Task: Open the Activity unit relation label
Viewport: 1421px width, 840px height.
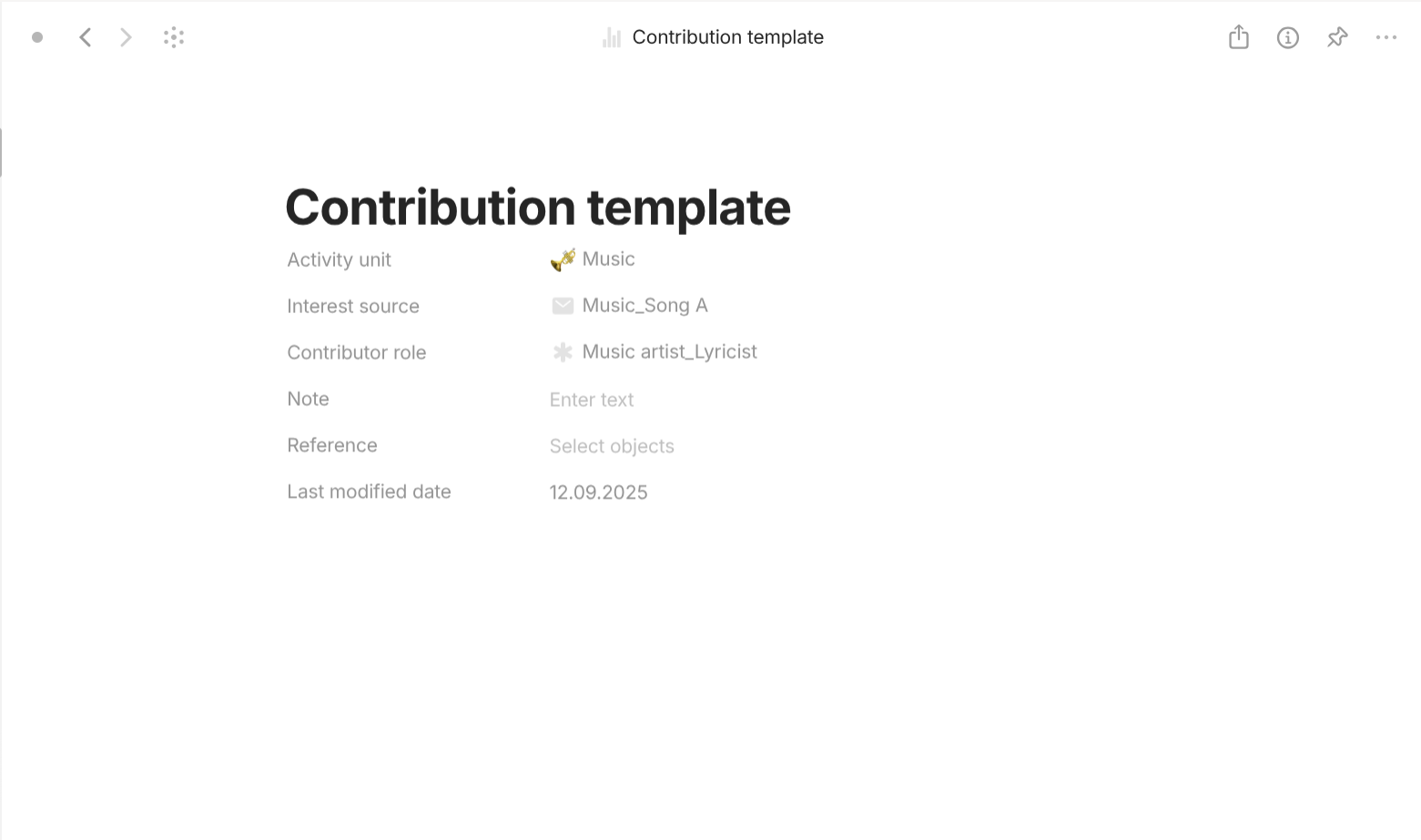Action: 339,260
